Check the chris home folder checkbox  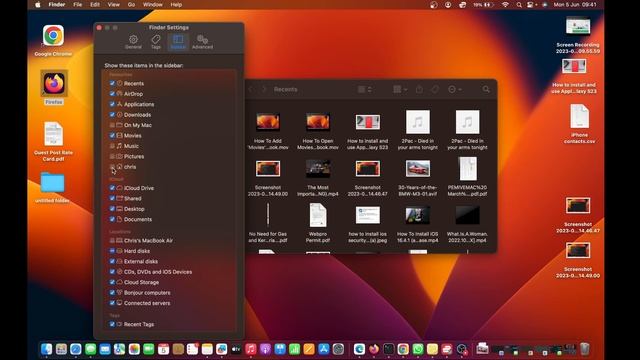click(112, 167)
